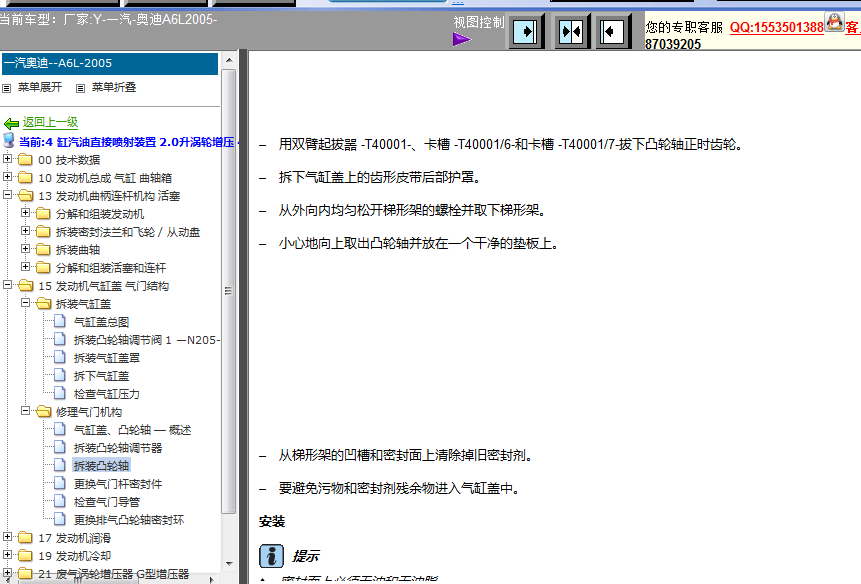
Task: Click the right-arrow view control button
Action: (526, 32)
